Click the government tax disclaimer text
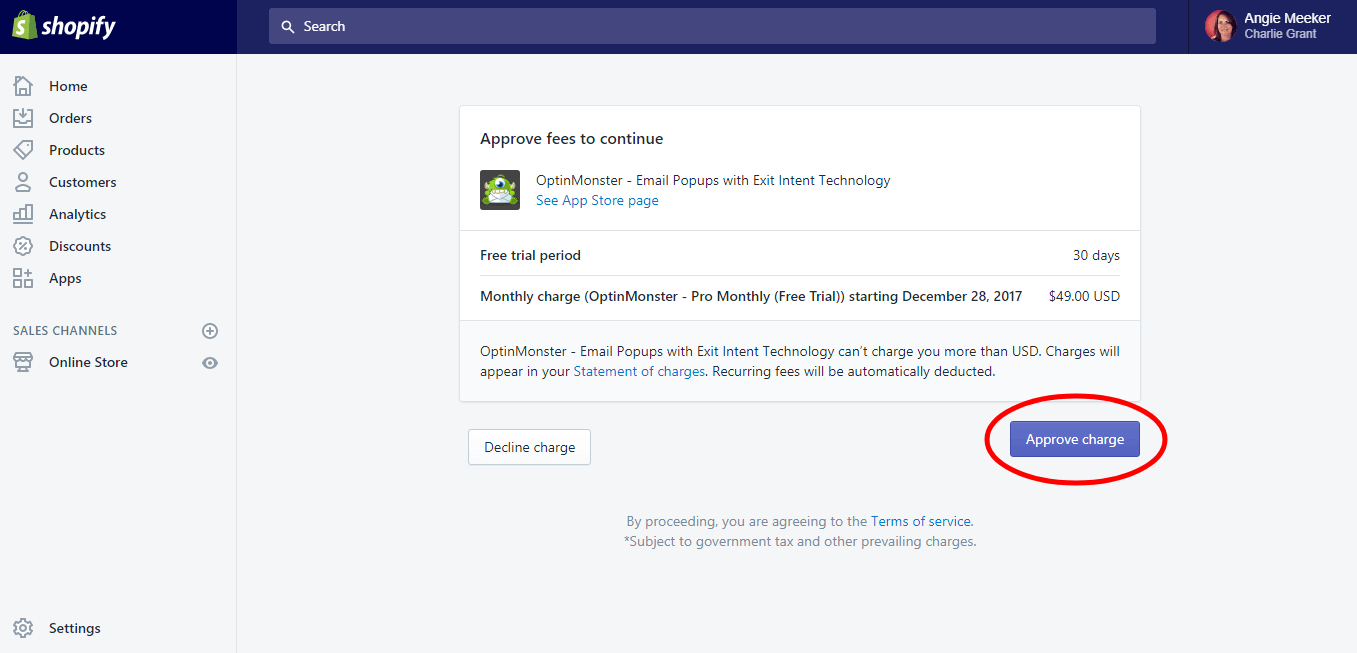The image size is (1357, 653). coord(800,541)
